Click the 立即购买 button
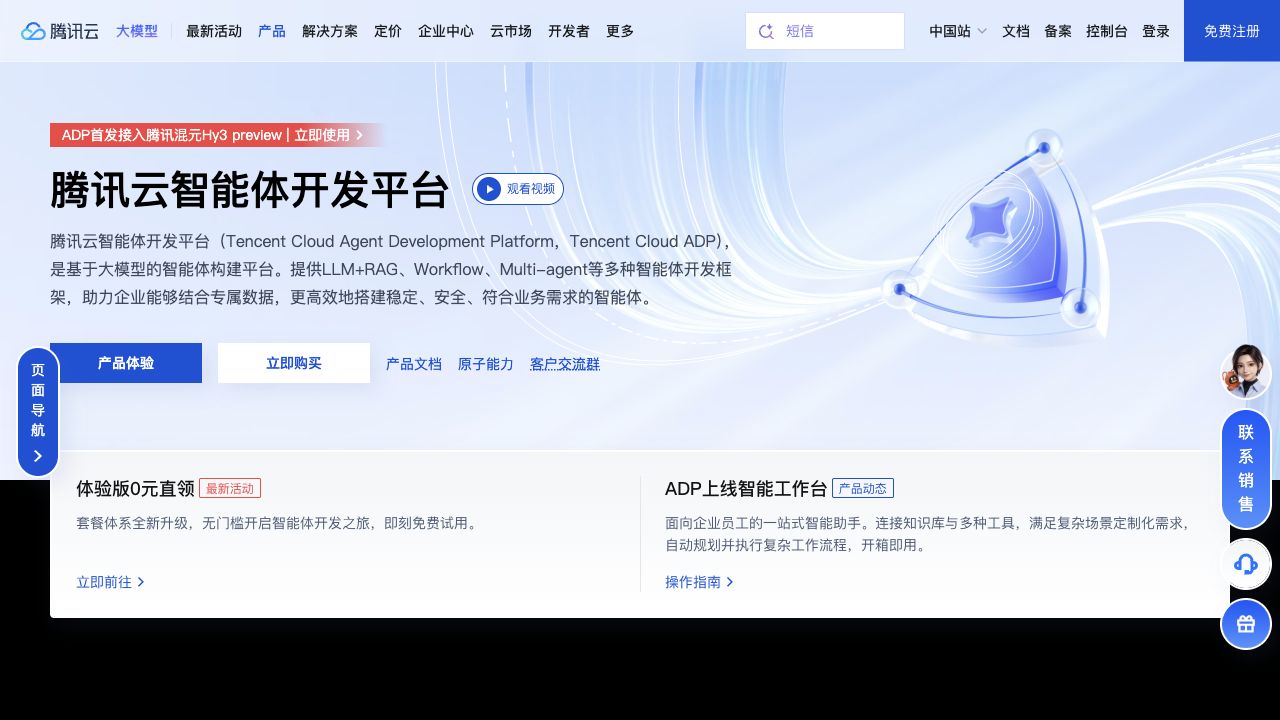The width and height of the screenshot is (1280, 720). (294, 363)
